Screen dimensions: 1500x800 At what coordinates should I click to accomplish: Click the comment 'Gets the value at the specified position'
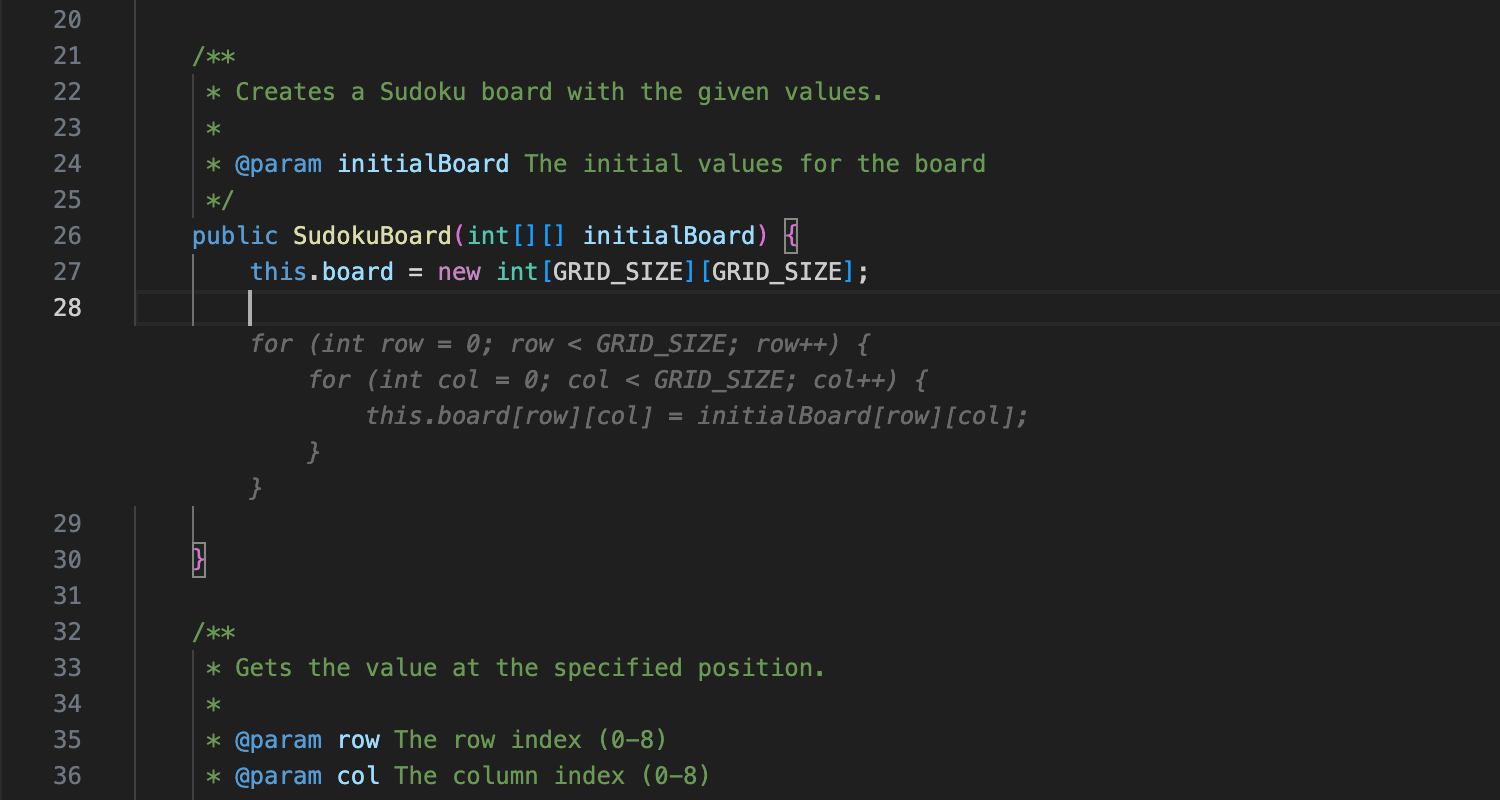[529, 667]
